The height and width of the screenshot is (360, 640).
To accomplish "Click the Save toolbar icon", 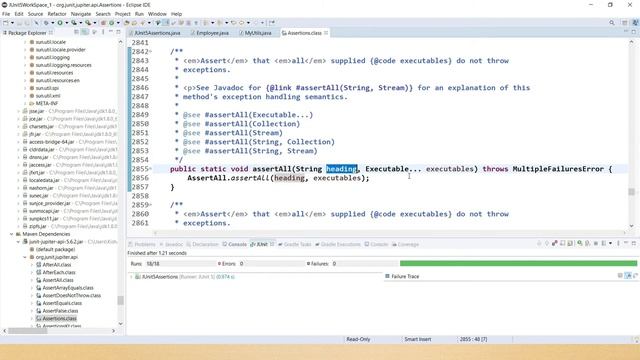I will (19, 23).
